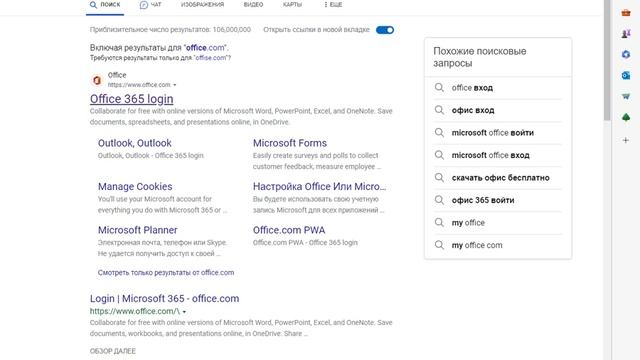Open the chess games icon in Edge sidebar

pyautogui.click(x=626, y=34)
